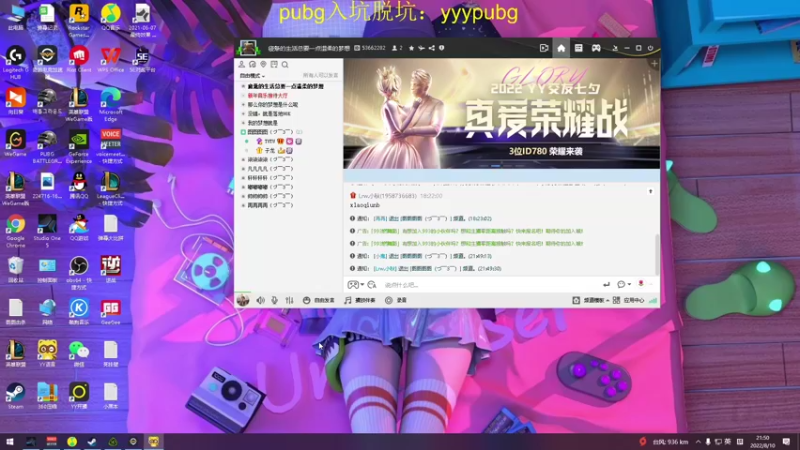Open the 自由模式 mode dropdown
800x450 pixels.
[x=253, y=76]
